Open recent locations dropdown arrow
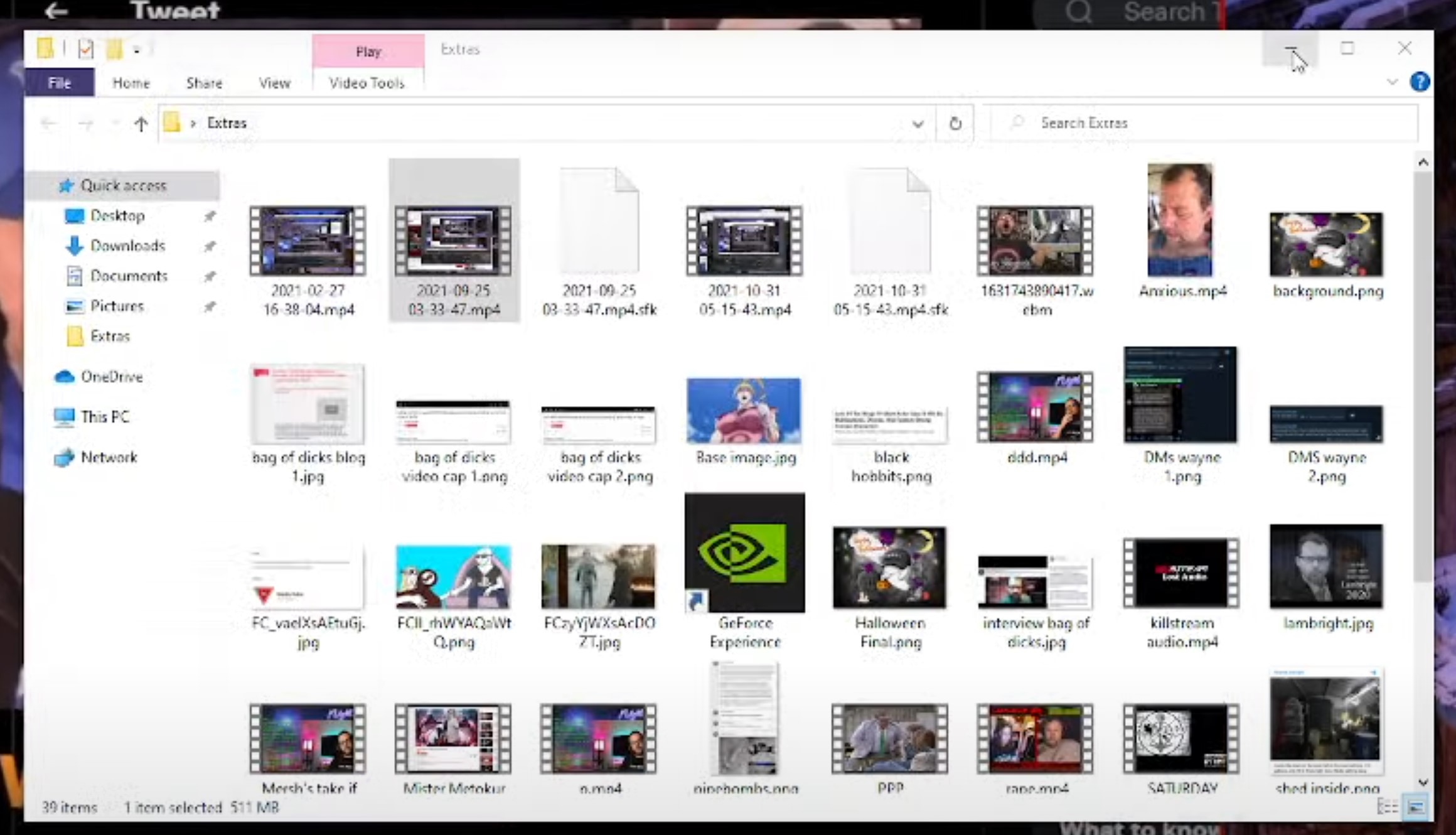Image resolution: width=1456 pixels, height=835 pixels. click(x=114, y=124)
